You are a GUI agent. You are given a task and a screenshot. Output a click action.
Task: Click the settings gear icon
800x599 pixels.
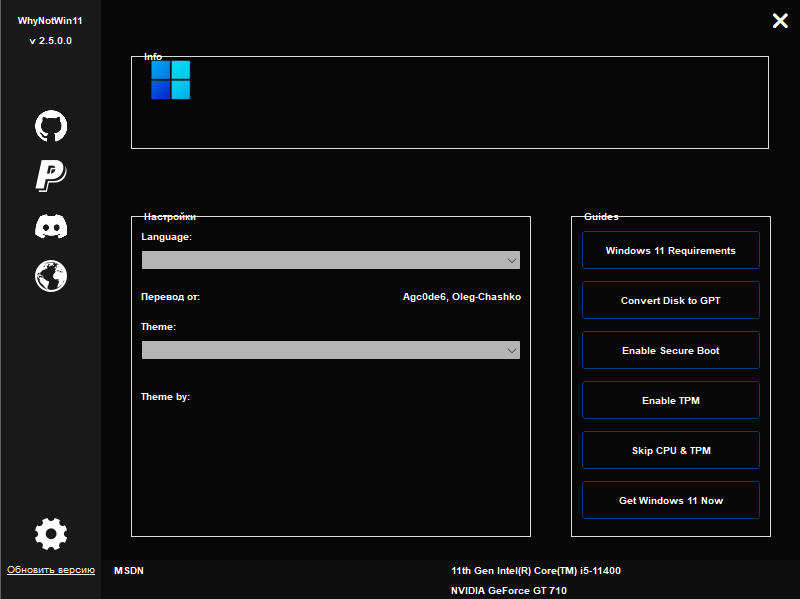click(x=51, y=534)
